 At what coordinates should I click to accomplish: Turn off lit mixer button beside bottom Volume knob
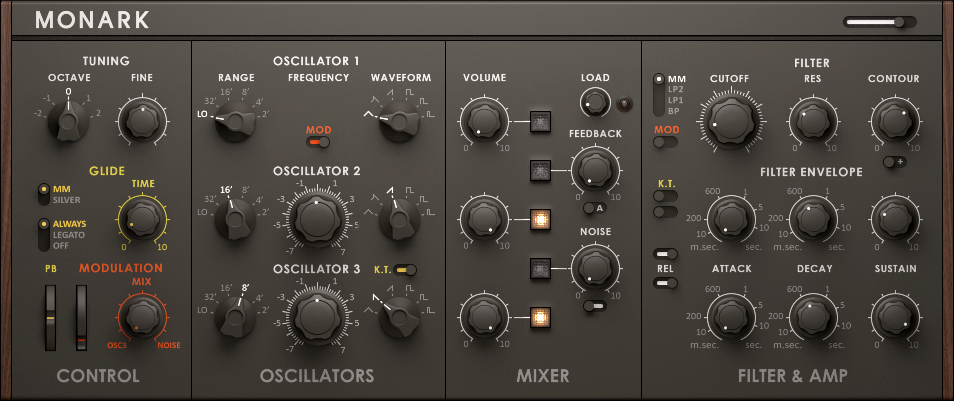[540, 317]
